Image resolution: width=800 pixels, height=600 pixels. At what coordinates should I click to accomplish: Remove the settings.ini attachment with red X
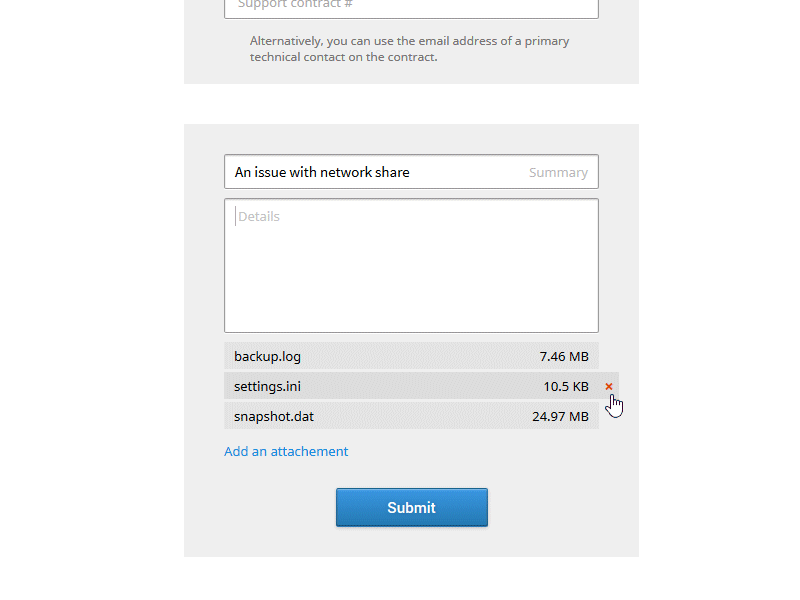tap(609, 386)
